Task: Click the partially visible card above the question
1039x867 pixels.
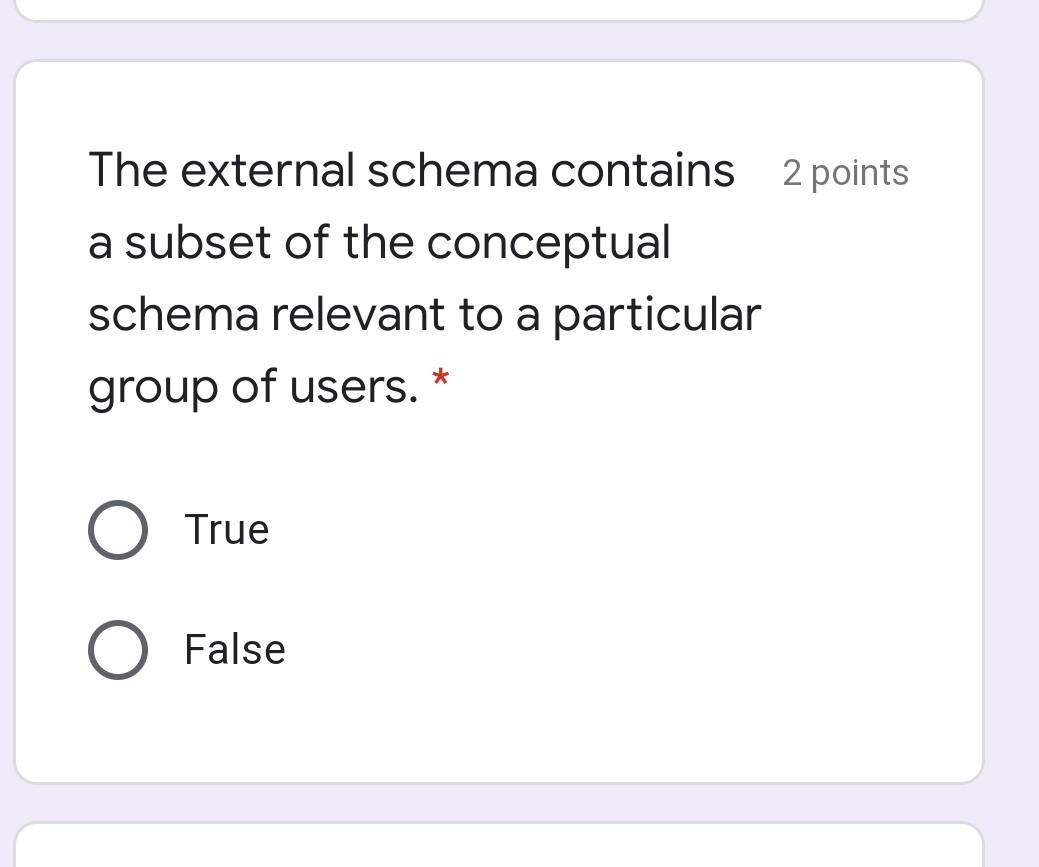Action: pyautogui.click(x=500, y=8)
